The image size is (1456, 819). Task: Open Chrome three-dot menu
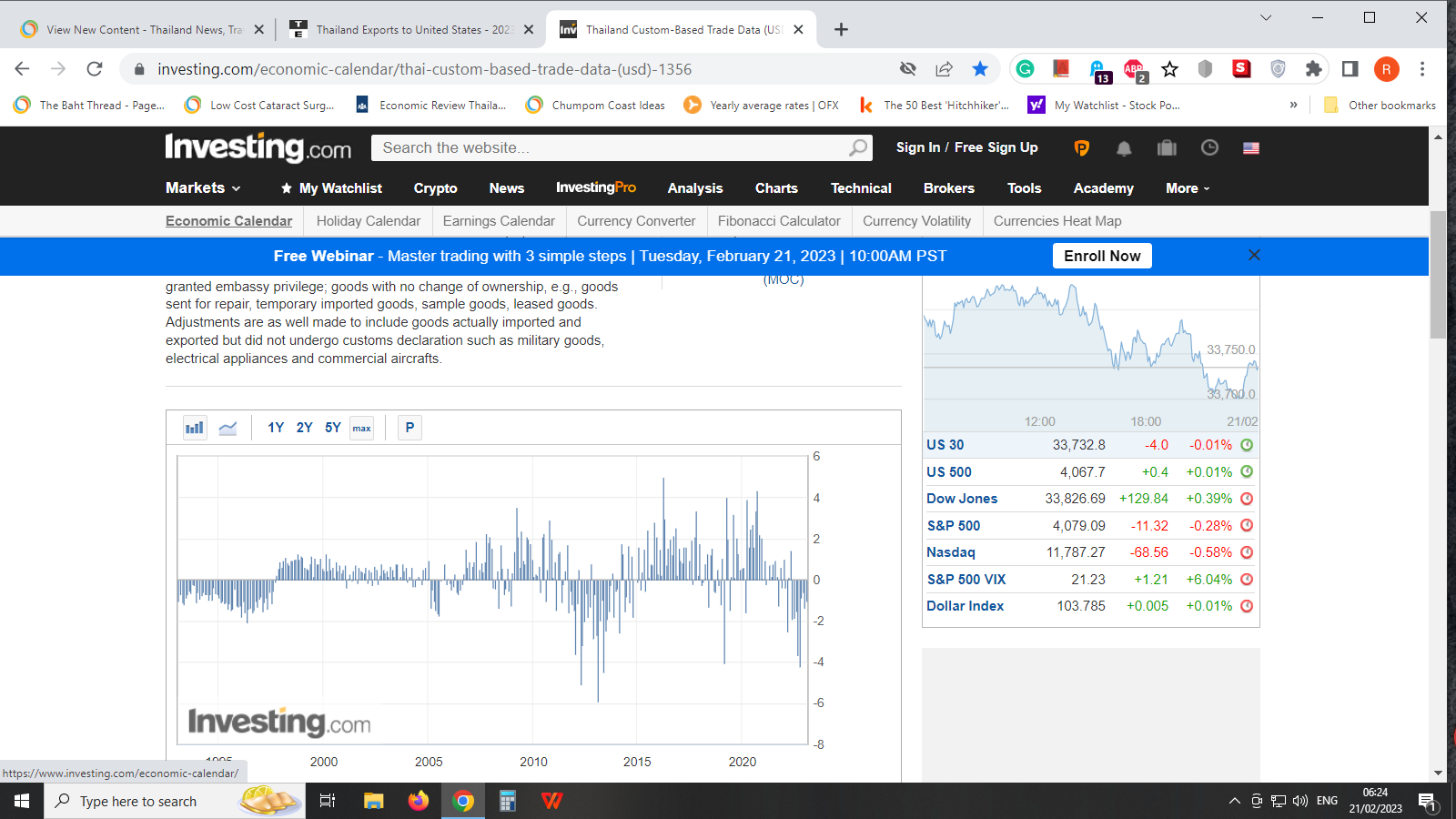point(1422,69)
